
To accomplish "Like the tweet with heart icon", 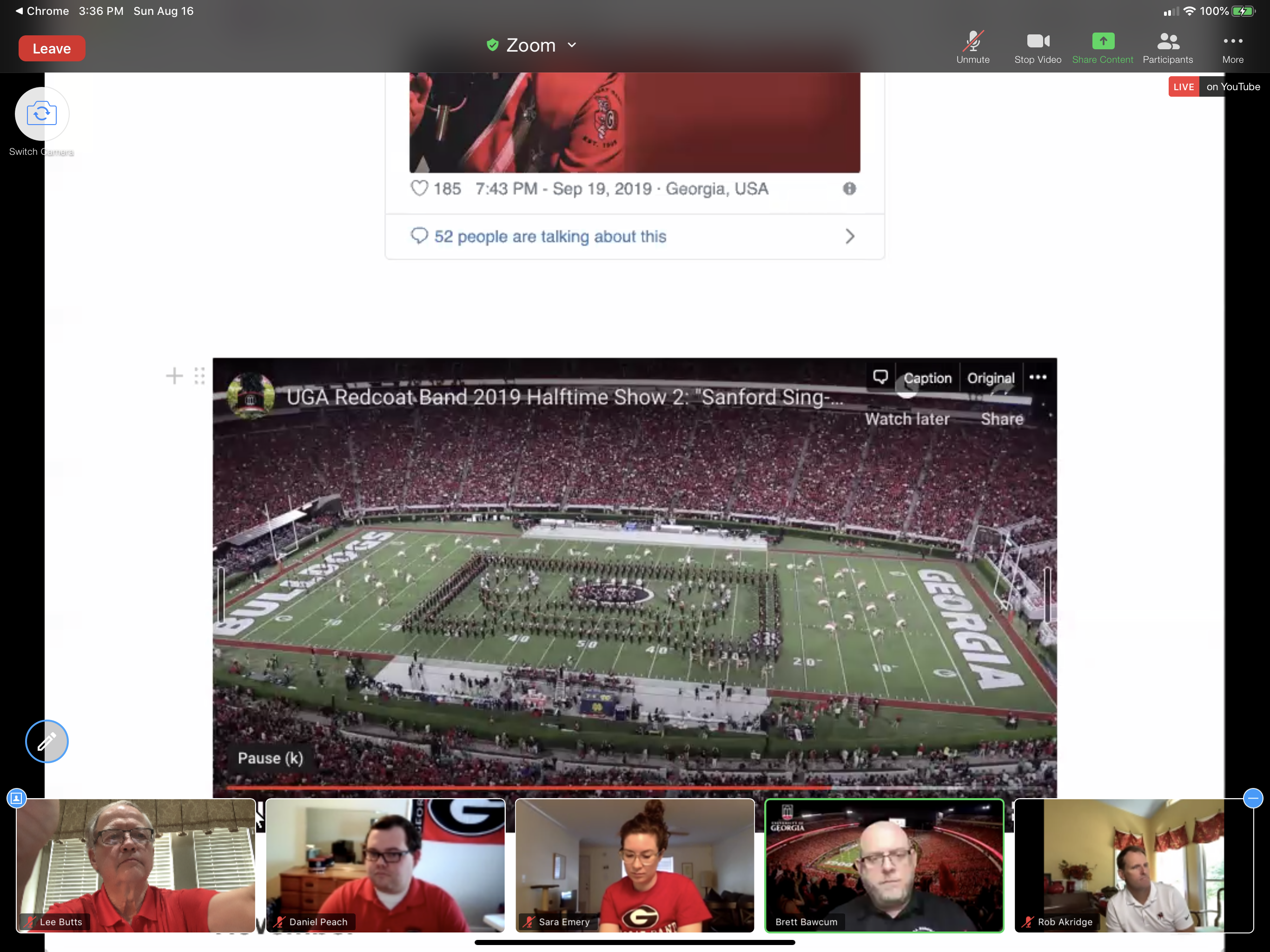I will click(x=419, y=188).
